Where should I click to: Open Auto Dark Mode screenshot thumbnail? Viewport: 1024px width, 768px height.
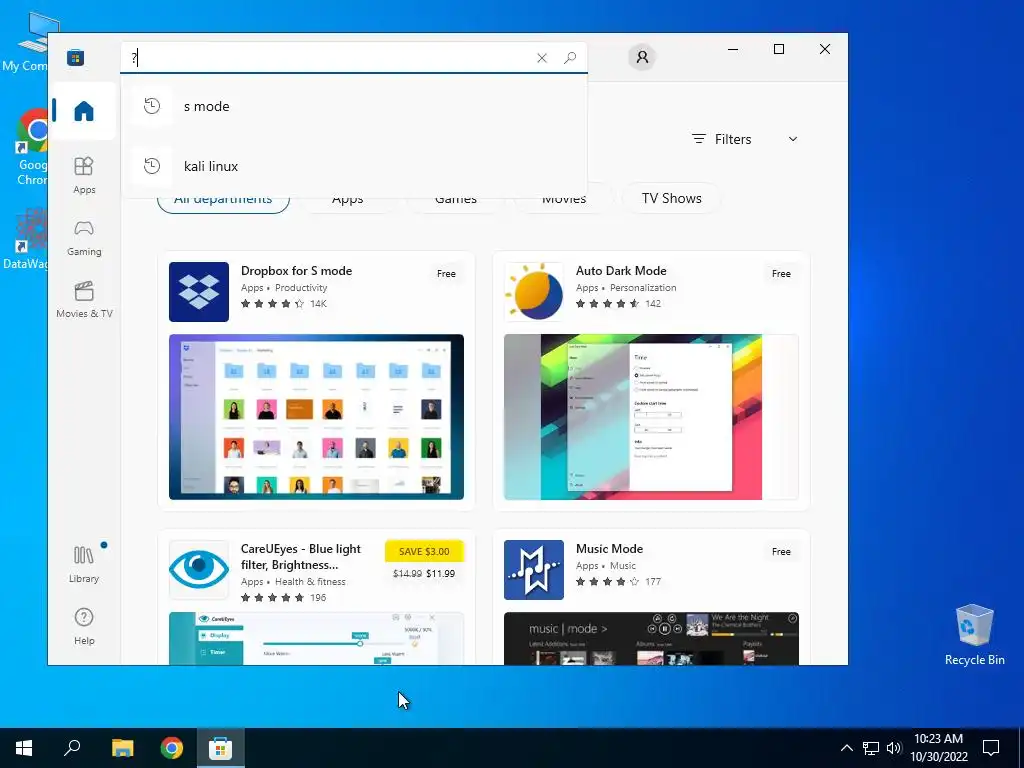[x=651, y=417]
